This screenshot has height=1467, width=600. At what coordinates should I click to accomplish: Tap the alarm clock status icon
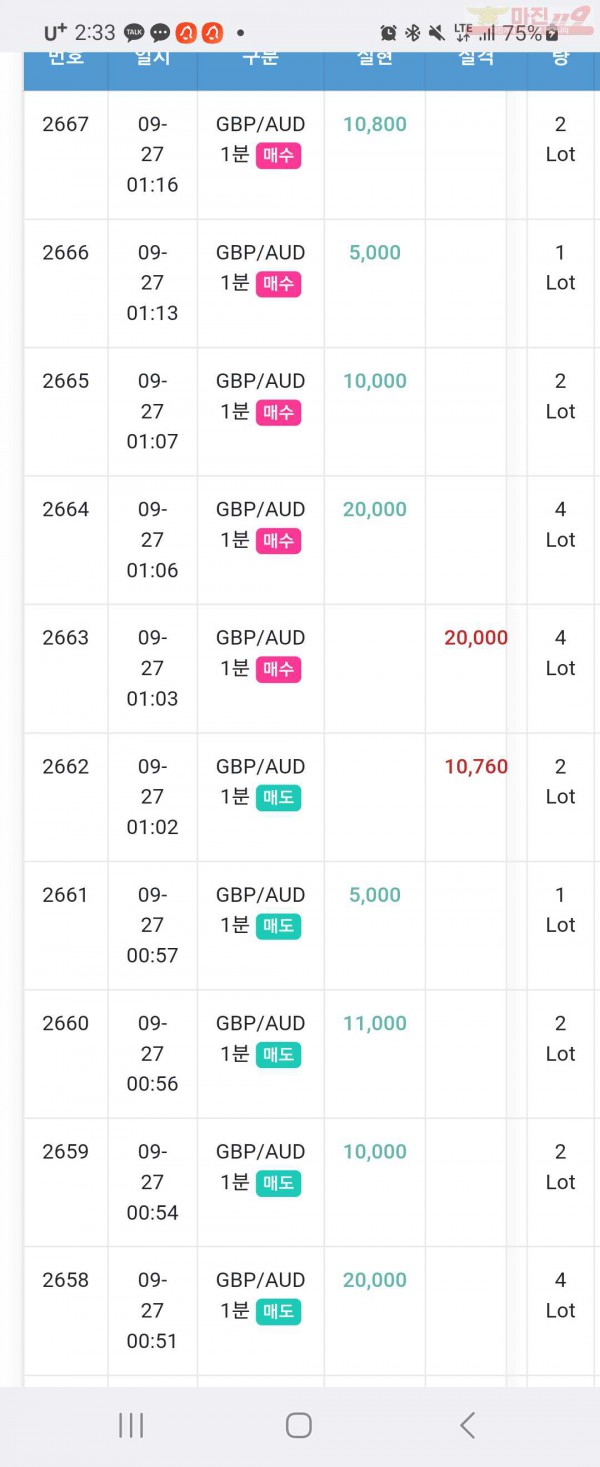388,33
